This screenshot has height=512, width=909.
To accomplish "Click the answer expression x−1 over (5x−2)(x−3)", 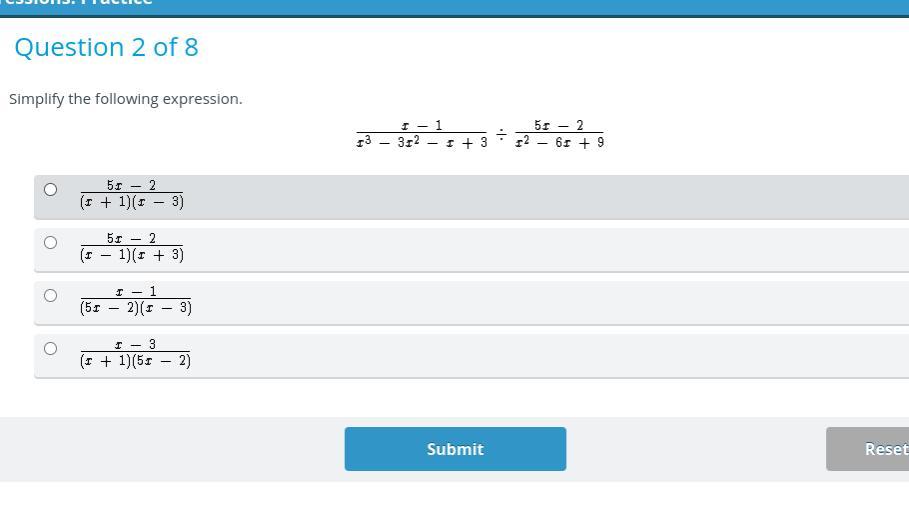I will click(x=136, y=300).
